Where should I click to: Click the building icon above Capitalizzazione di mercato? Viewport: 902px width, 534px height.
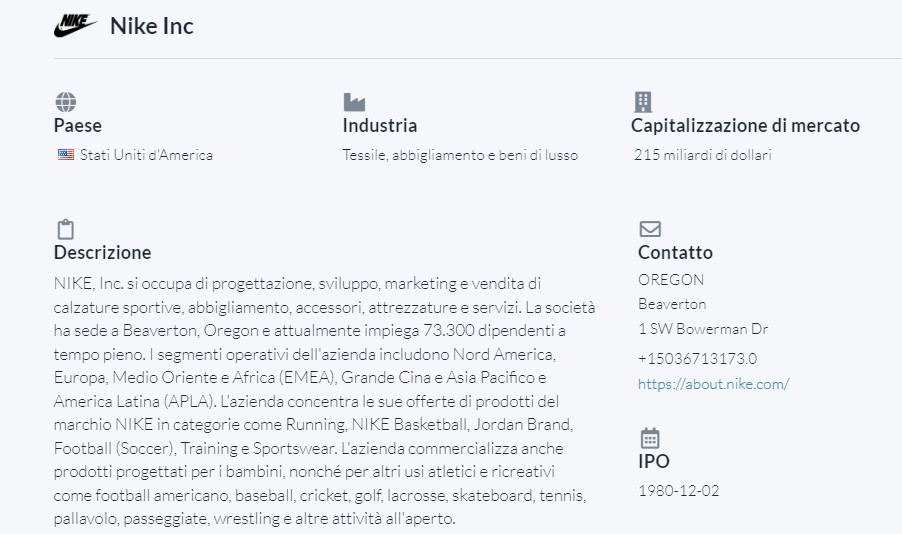643,101
